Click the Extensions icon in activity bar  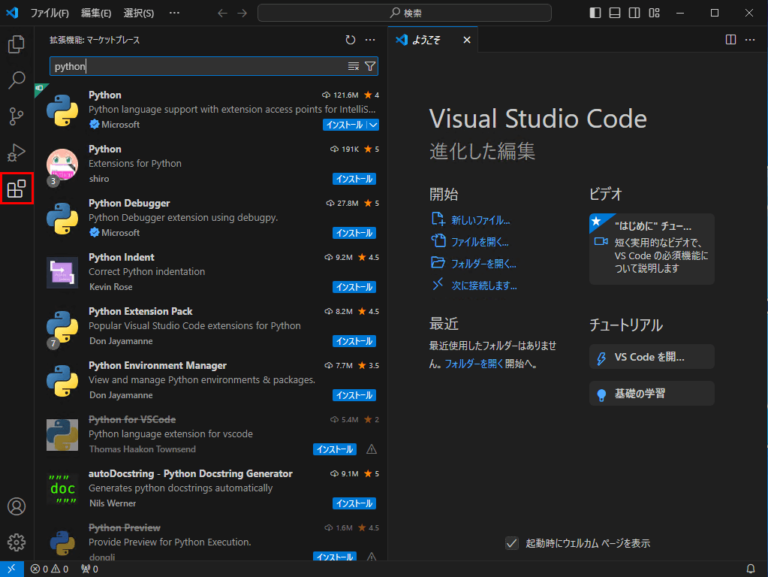pyautogui.click(x=17, y=188)
